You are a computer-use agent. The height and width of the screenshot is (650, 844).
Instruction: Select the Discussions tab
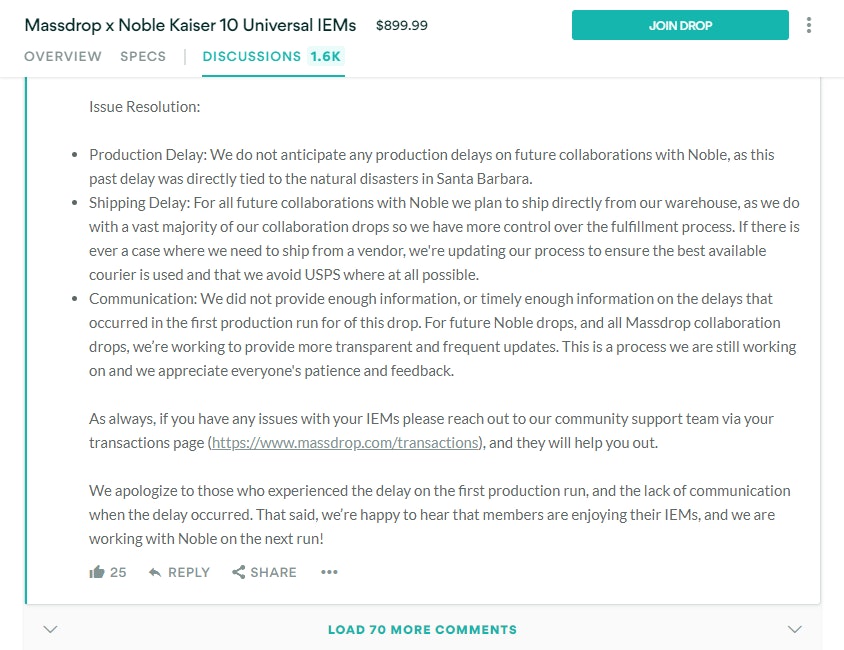[251, 56]
